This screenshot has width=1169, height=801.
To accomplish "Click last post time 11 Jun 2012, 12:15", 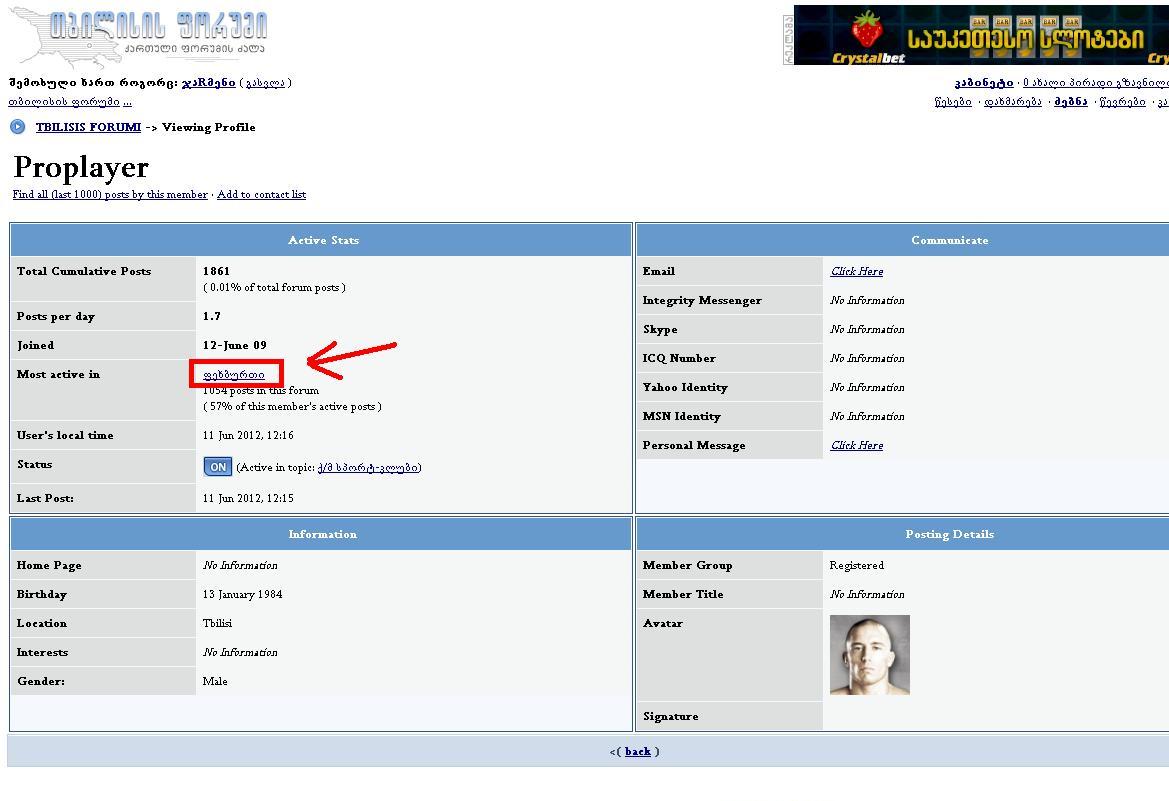I will 248,498.
